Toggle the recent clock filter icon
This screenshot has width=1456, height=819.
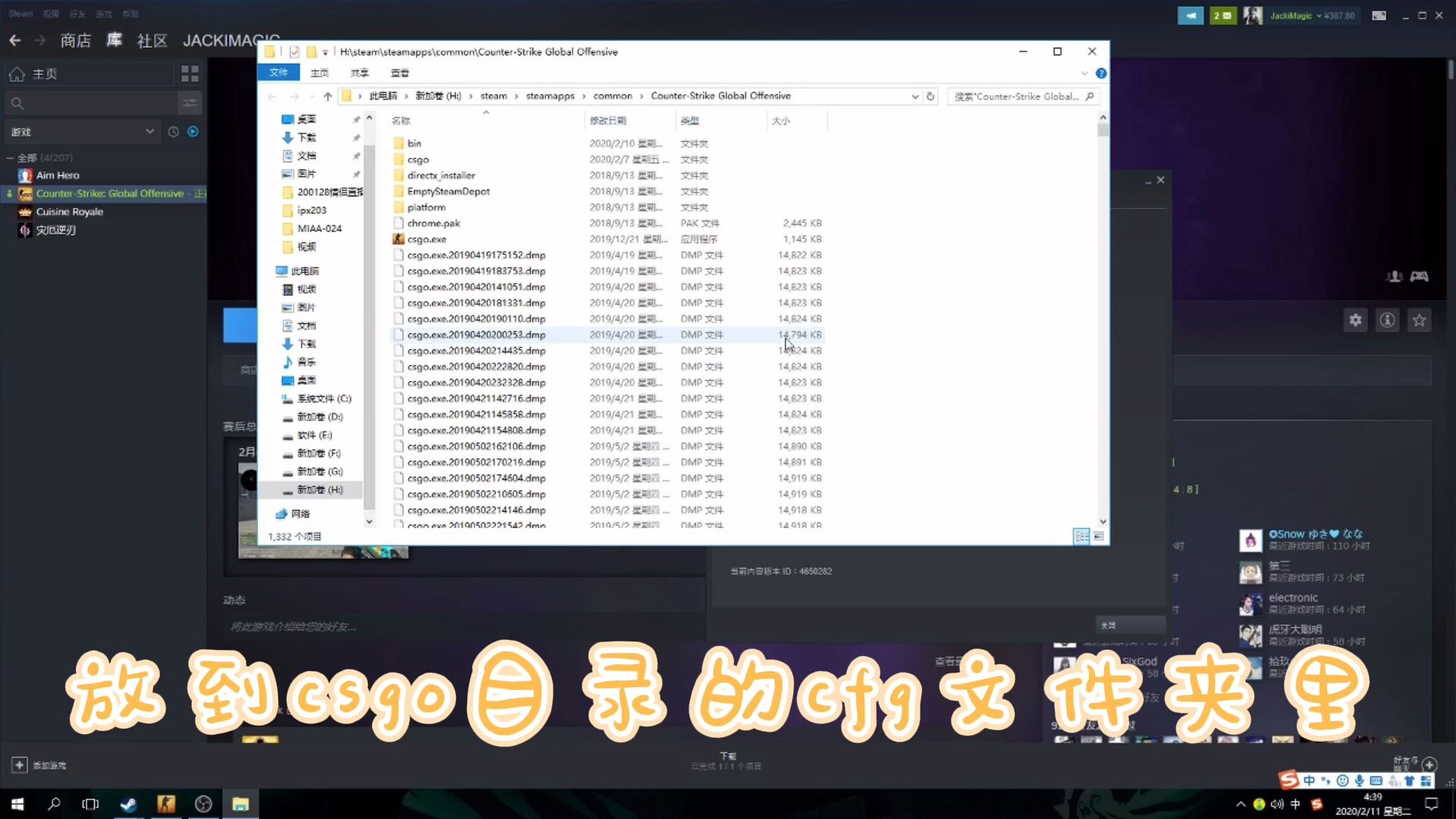click(x=173, y=132)
